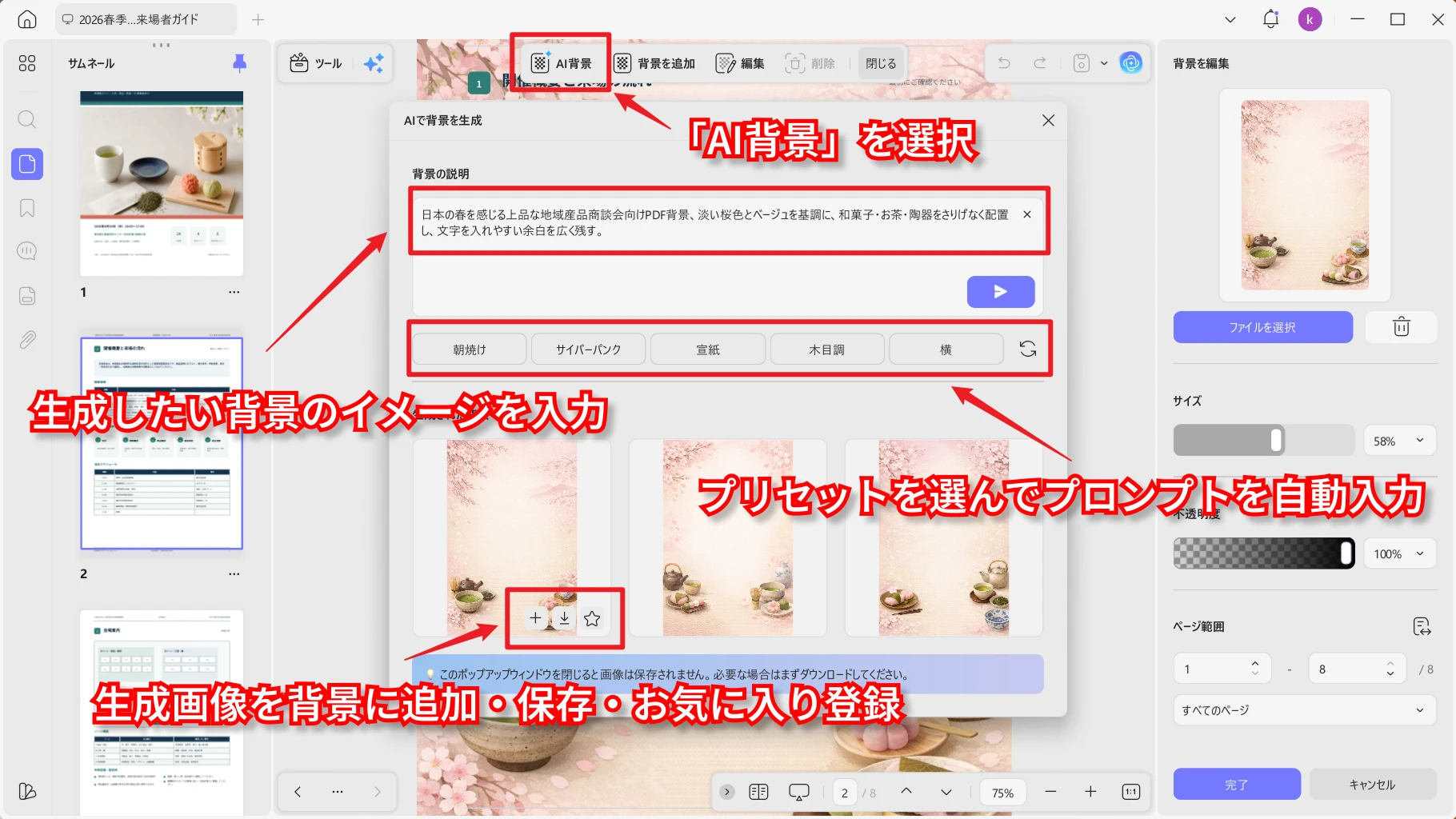Open AI sparkle assistant beside tools
The image size is (1456, 819).
click(x=374, y=63)
